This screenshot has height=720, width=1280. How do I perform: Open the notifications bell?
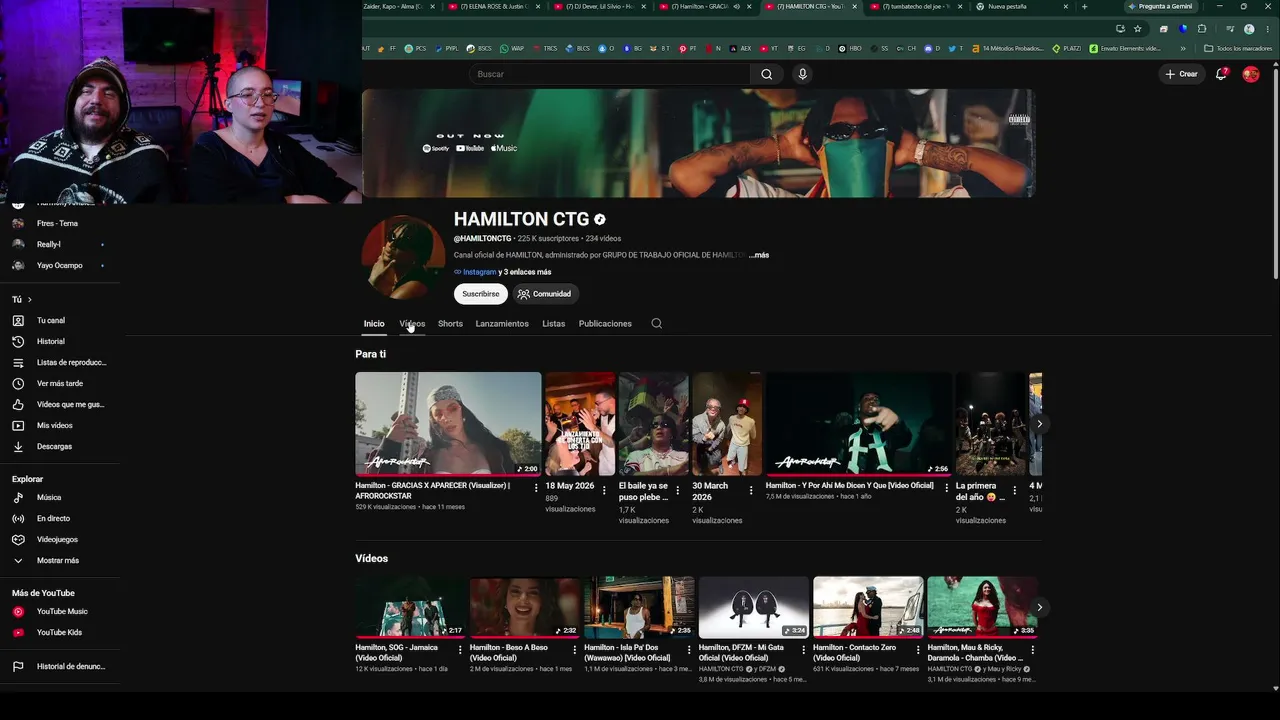pos(1221,74)
